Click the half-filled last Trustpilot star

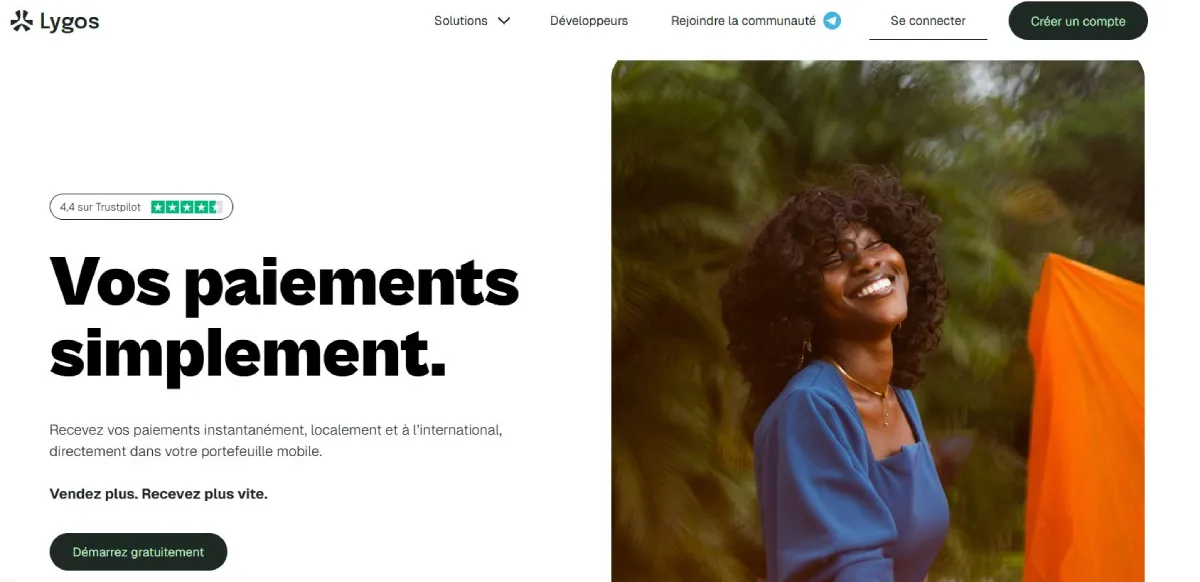[x=215, y=207]
